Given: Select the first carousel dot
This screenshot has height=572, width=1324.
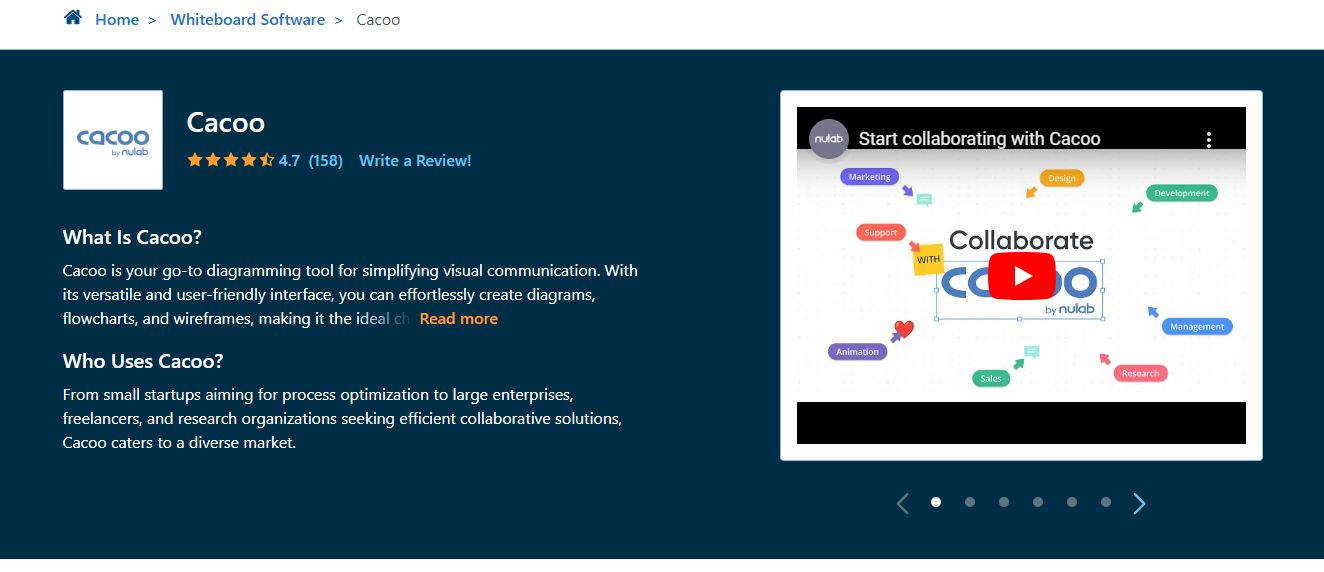Looking at the screenshot, I should 936,502.
